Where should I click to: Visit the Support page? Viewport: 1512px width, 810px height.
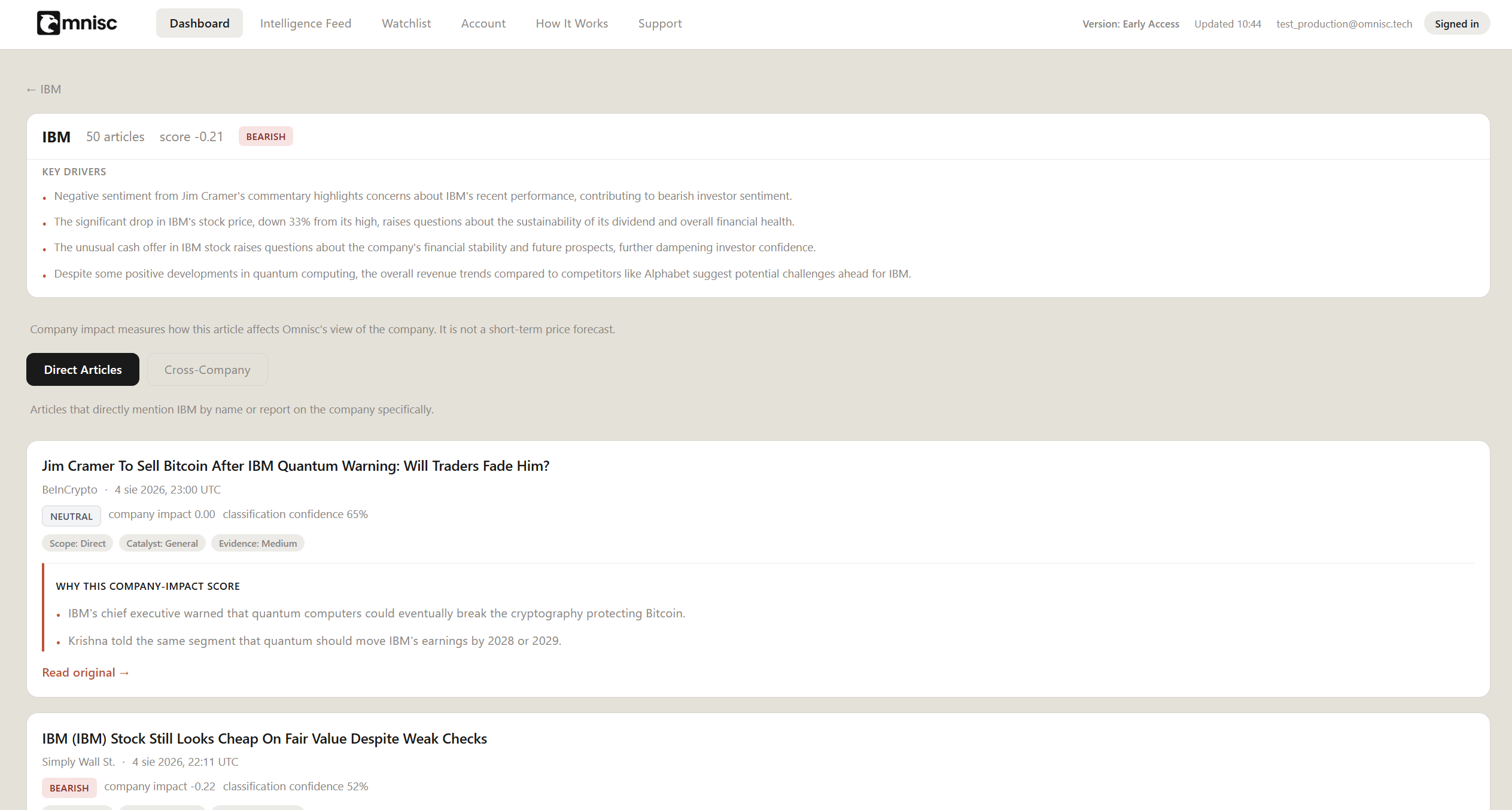659,23
